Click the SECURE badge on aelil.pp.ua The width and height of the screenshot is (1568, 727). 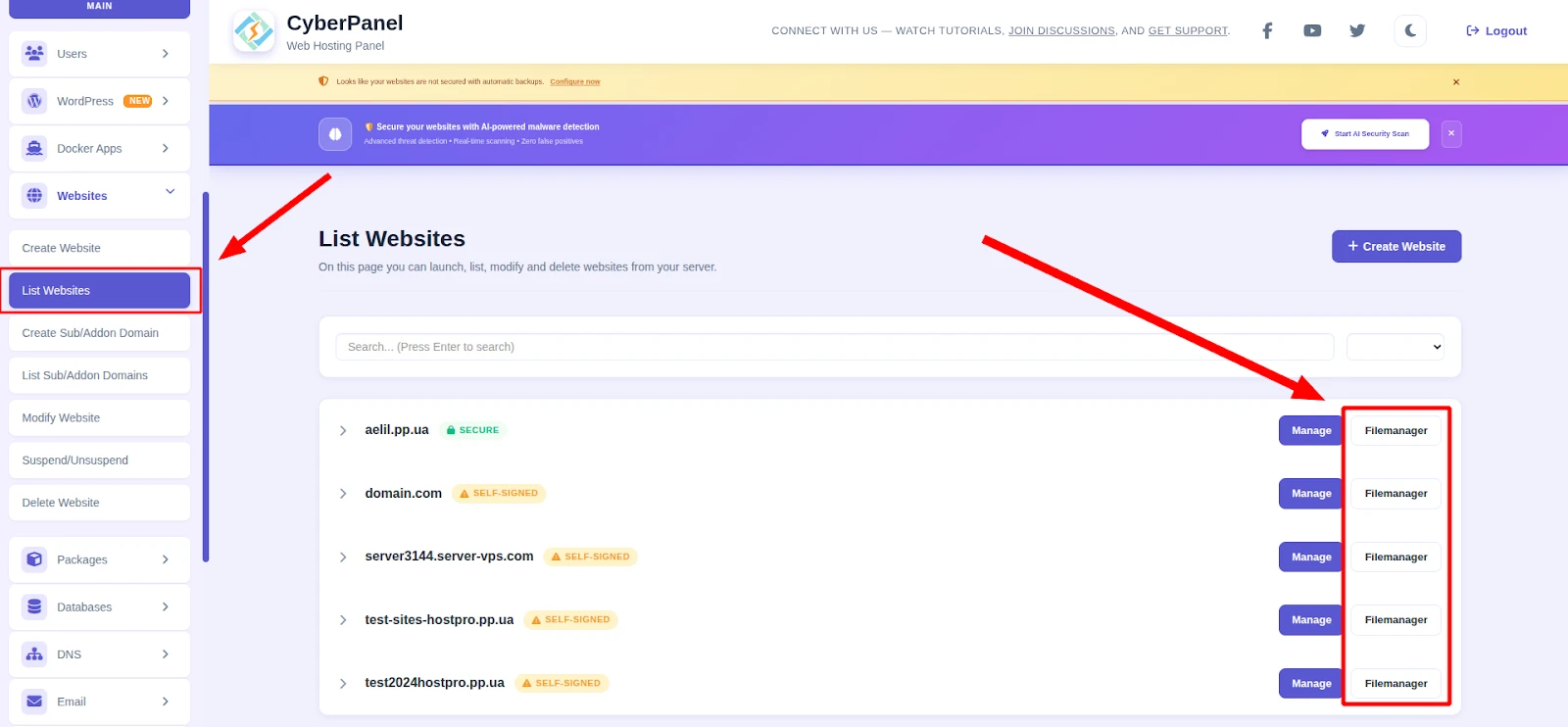click(x=472, y=430)
